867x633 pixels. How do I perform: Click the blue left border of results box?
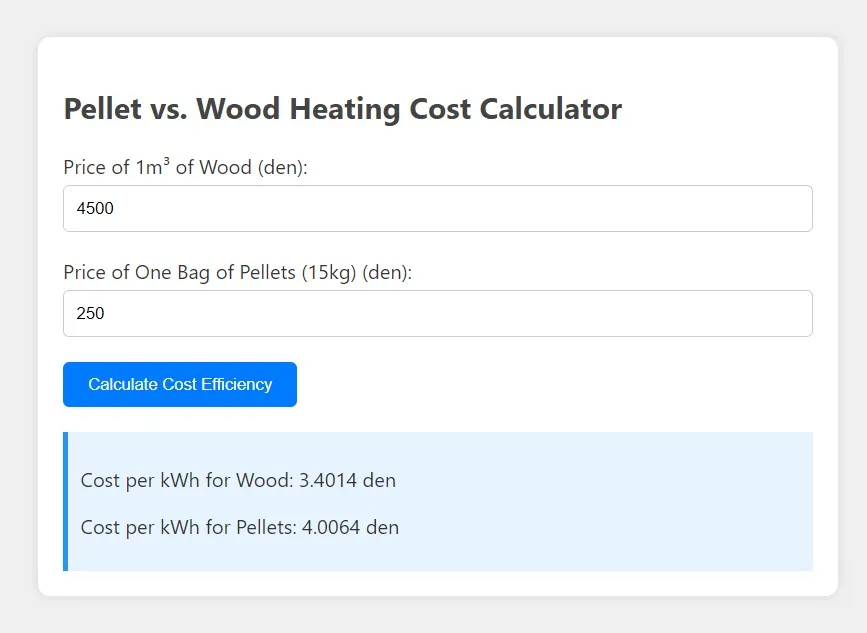(65, 501)
